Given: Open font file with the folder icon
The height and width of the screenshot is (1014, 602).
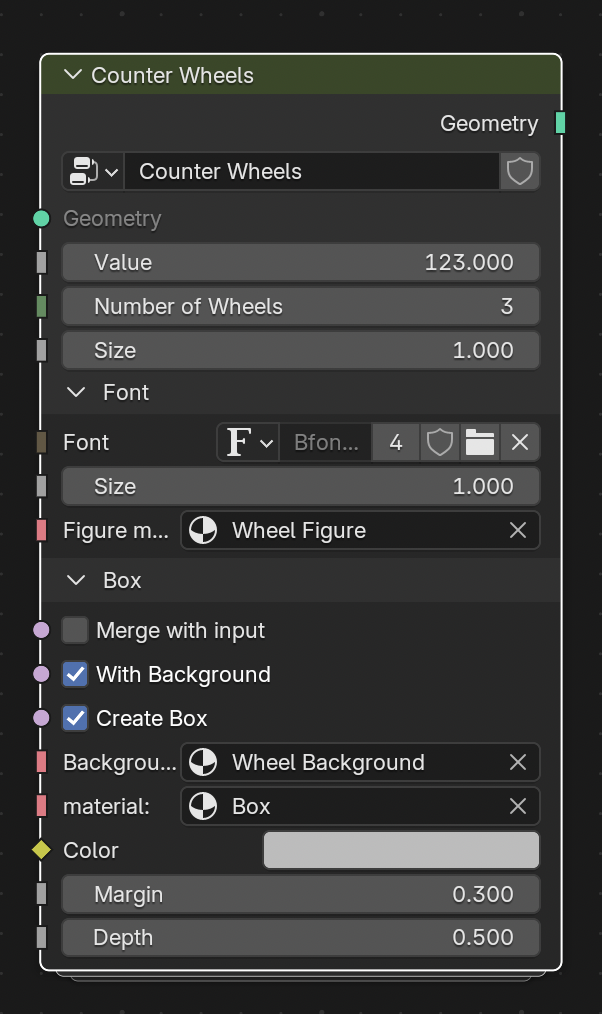Looking at the screenshot, I should click(480, 442).
